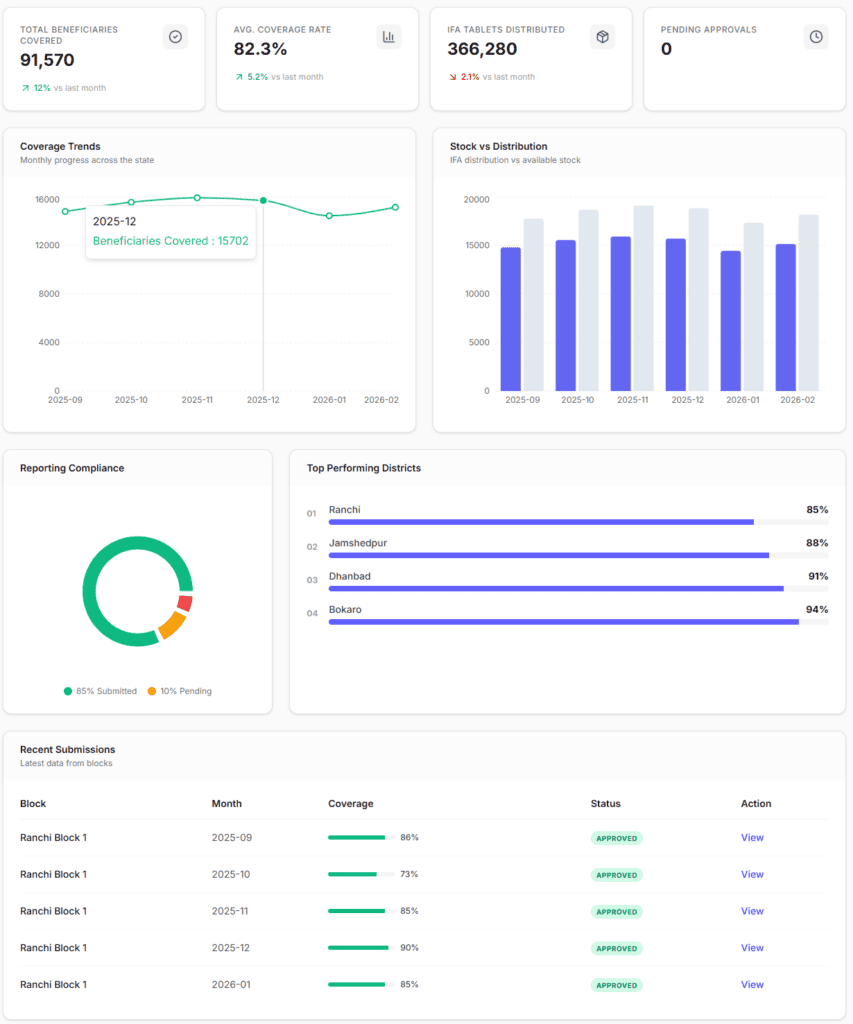Click the checkmark icon in Total Beneficiaries card
Viewport: 853px width, 1024px height.
(x=175, y=37)
